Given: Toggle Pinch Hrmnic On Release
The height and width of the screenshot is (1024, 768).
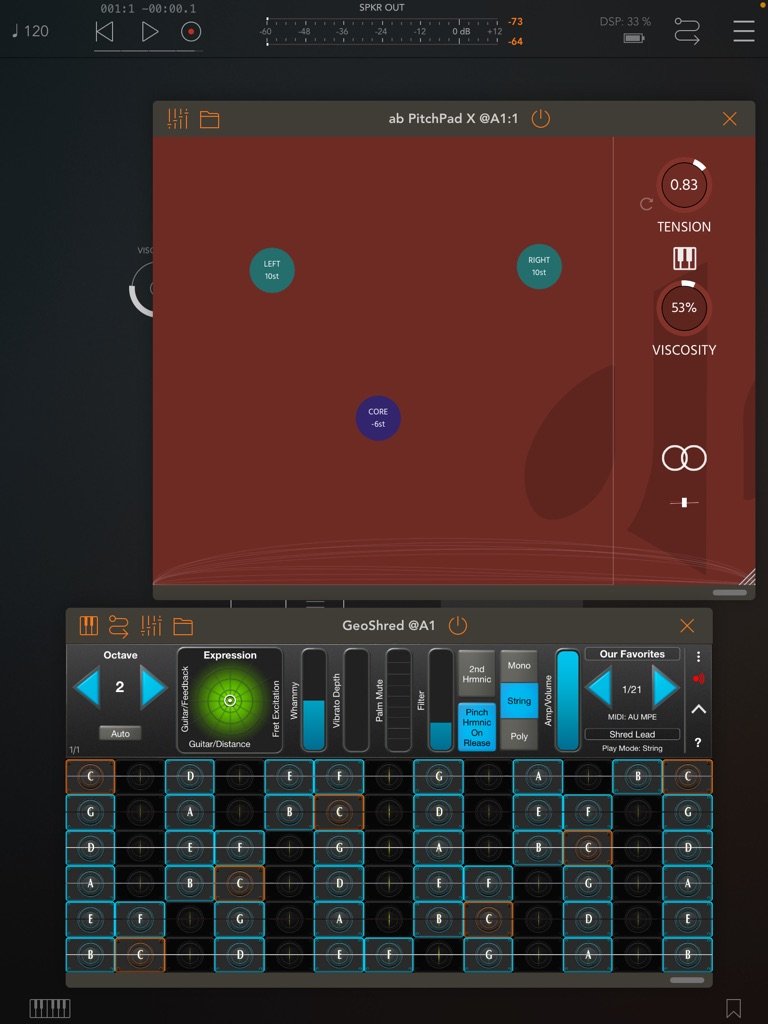Looking at the screenshot, I should [477, 727].
